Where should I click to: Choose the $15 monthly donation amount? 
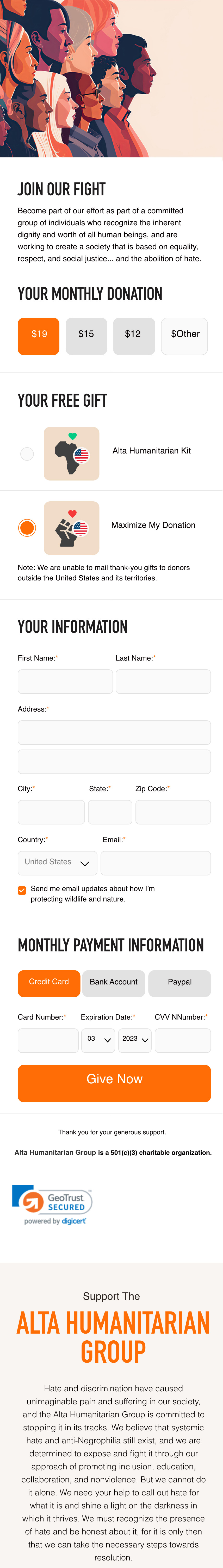86,336
